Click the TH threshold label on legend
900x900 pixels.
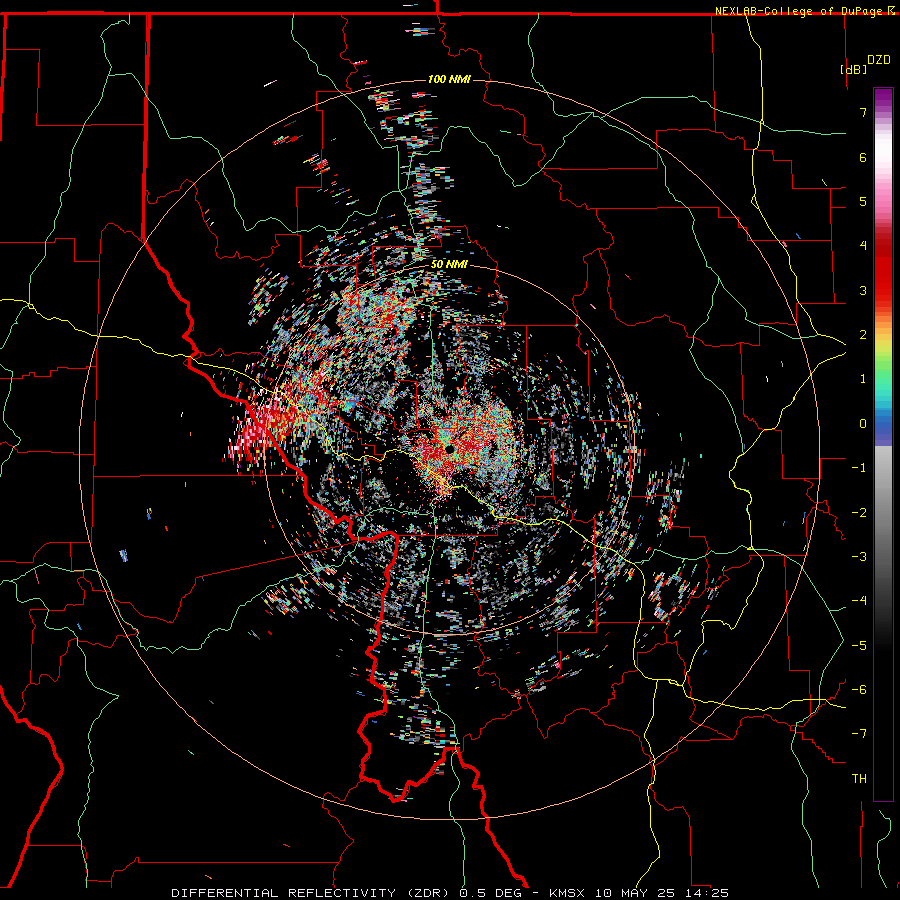tap(859, 779)
